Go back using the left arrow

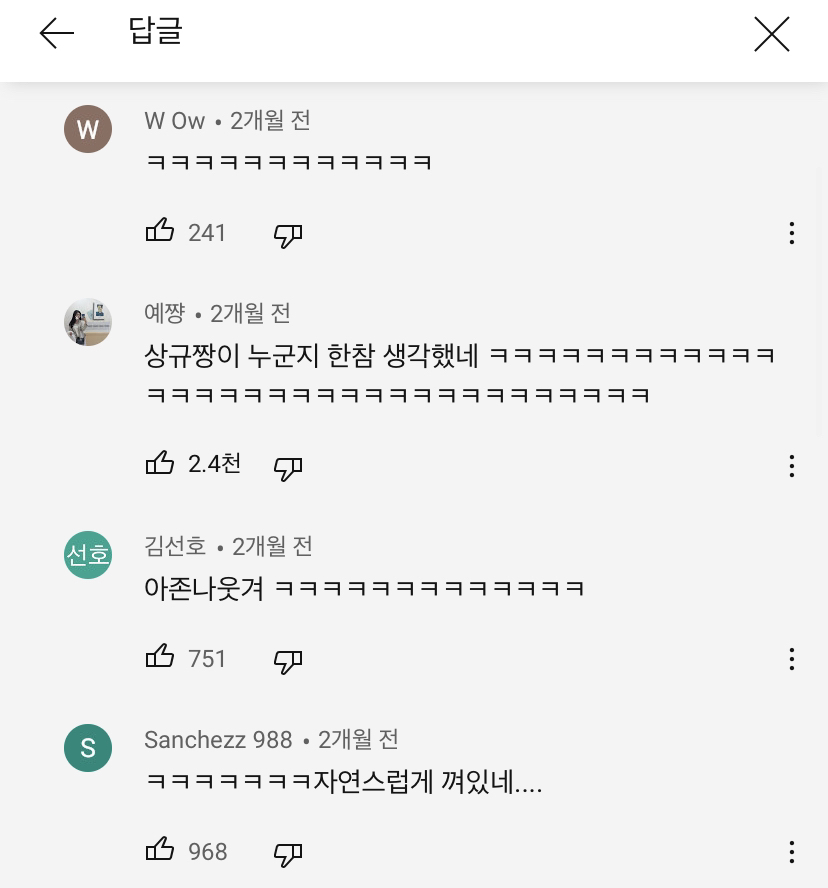pos(57,34)
